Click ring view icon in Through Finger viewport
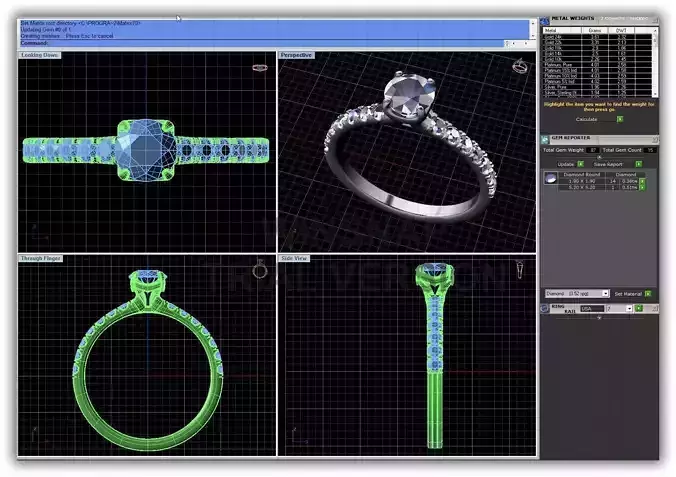Screen dimensions: 676x477 click(x=260, y=269)
